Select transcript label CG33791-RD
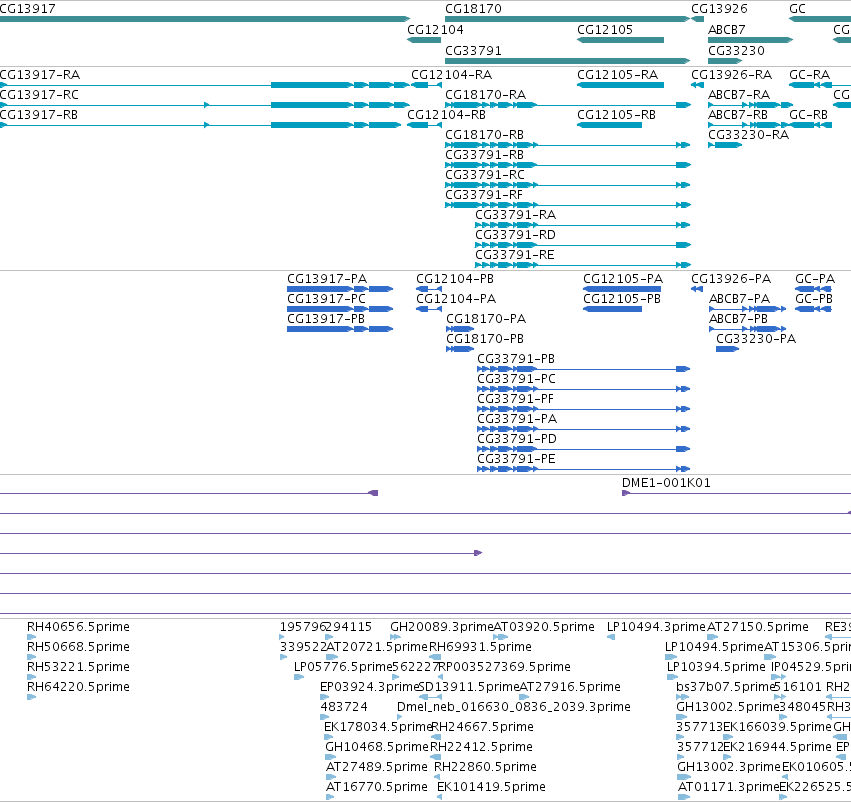The height and width of the screenshot is (802, 851). [x=516, y=235]
